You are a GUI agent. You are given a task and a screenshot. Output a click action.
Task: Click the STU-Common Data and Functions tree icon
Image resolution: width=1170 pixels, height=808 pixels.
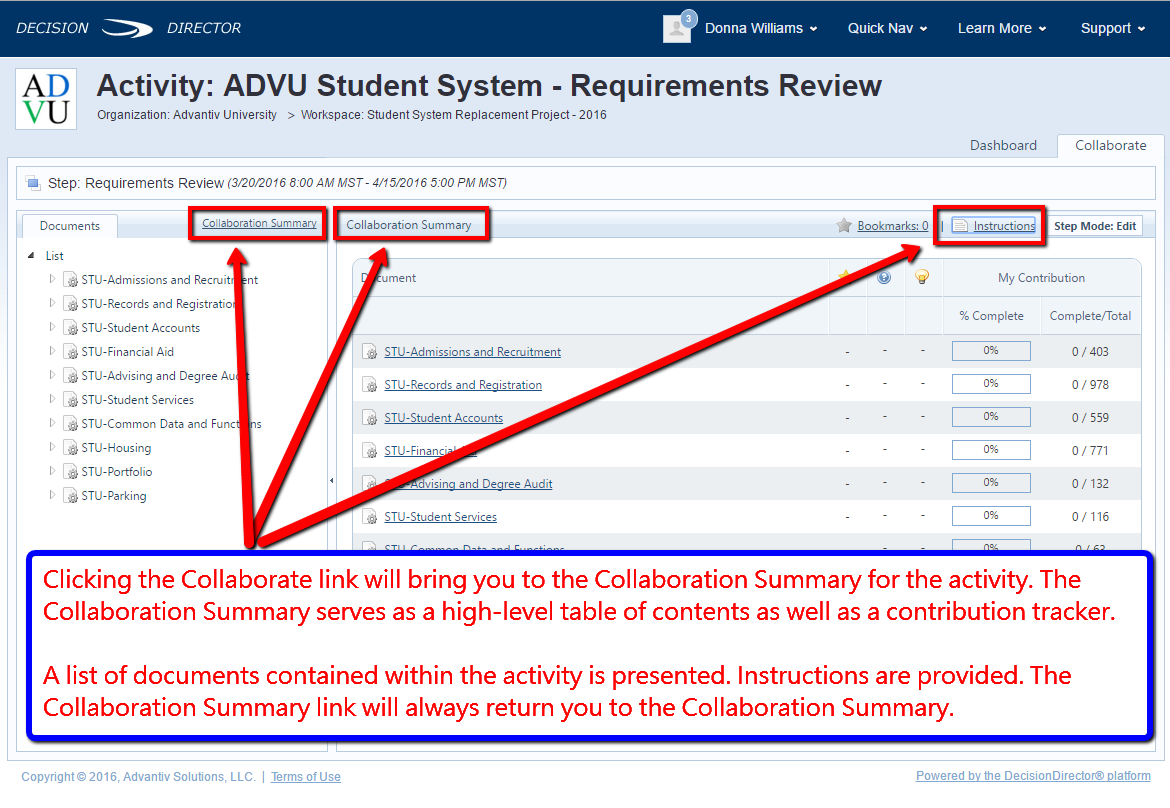71,424
